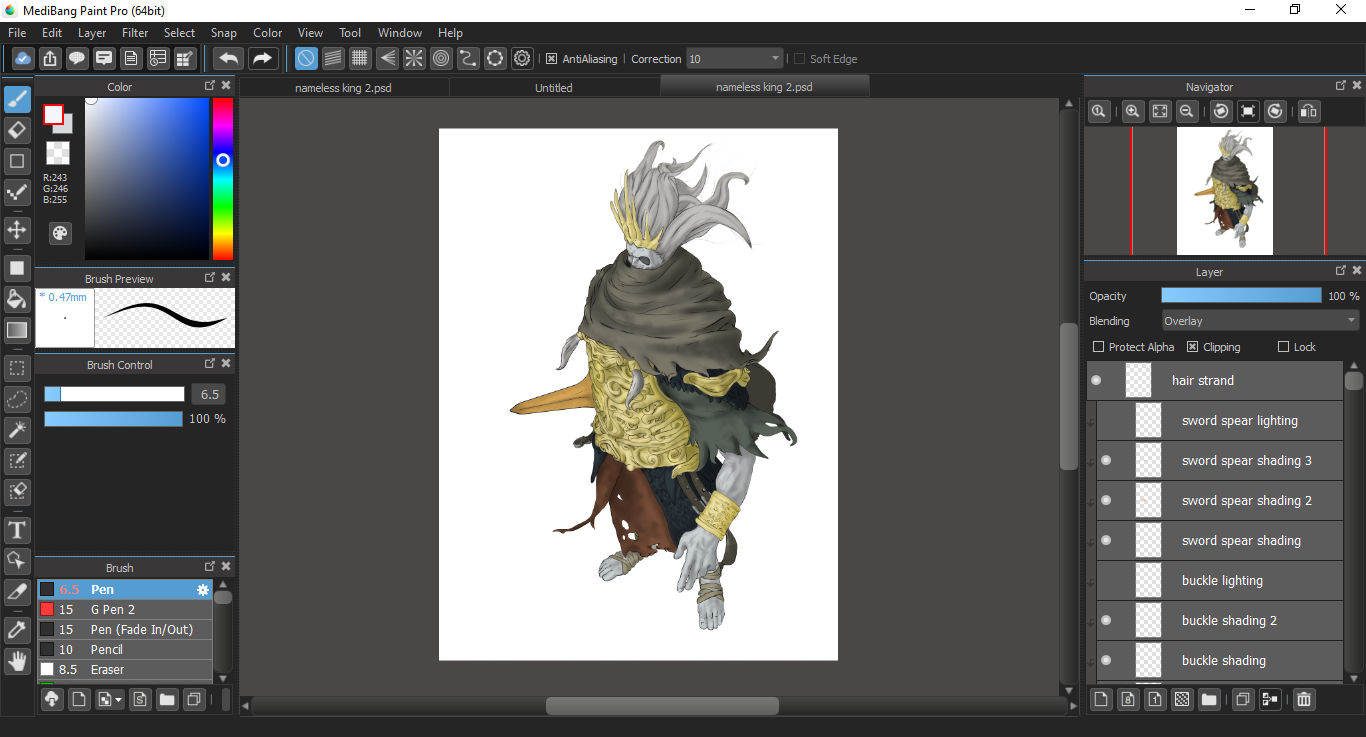Open the color palette icon in Color panel

60,232
